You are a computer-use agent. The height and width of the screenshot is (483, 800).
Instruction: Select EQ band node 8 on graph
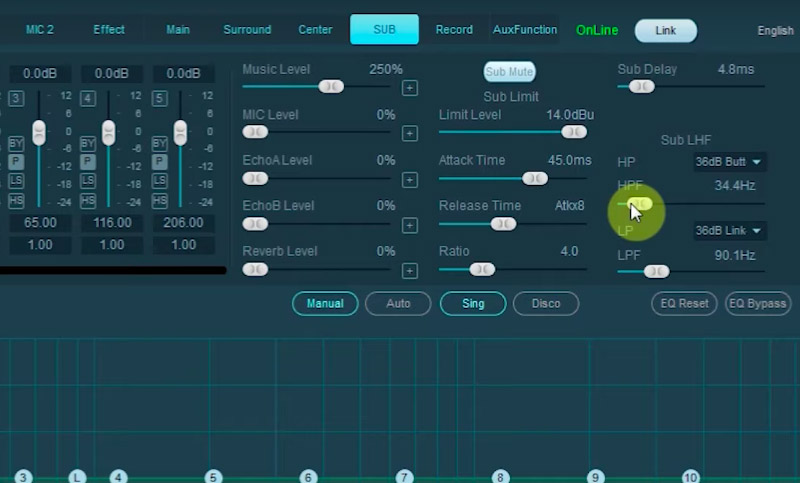[x=500, y=477]
